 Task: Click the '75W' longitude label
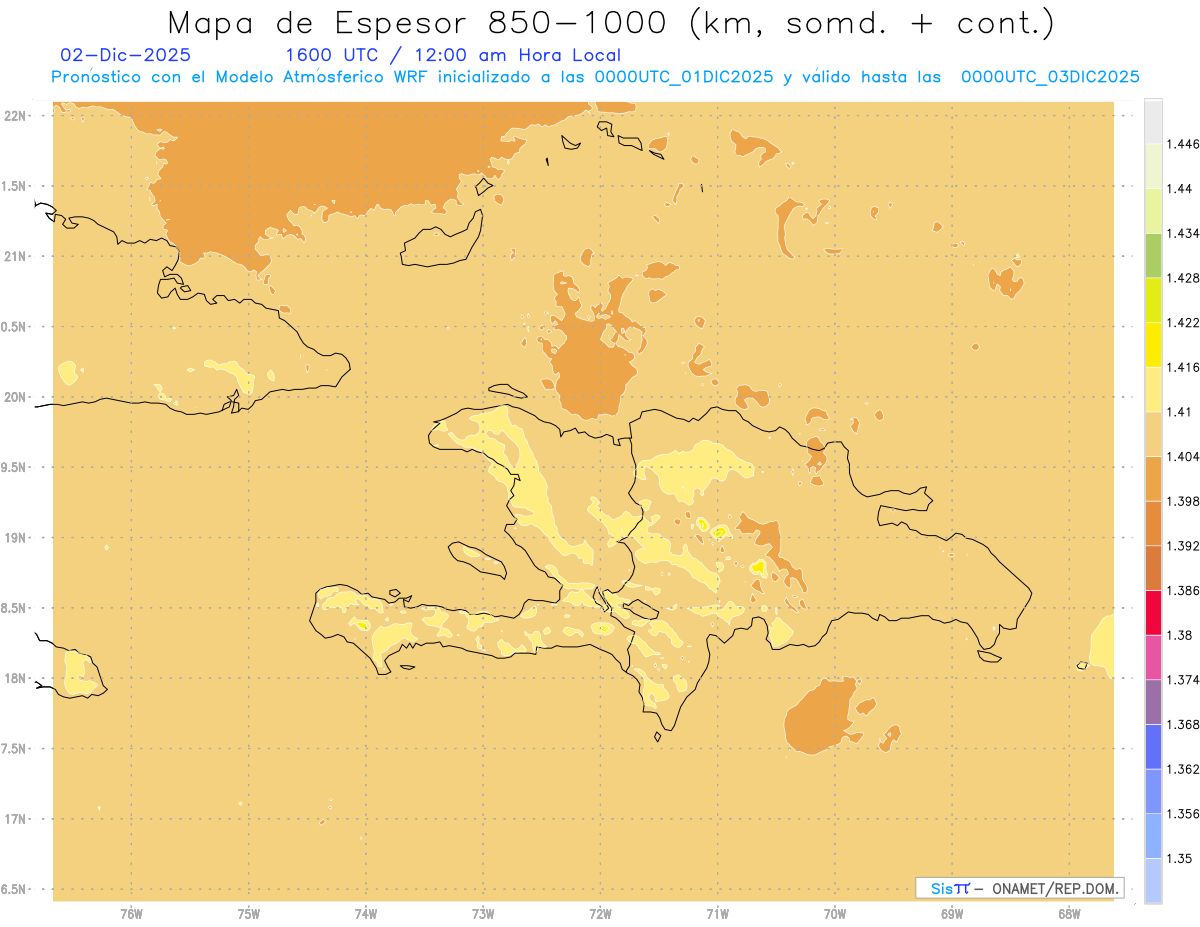coord(249,914)
